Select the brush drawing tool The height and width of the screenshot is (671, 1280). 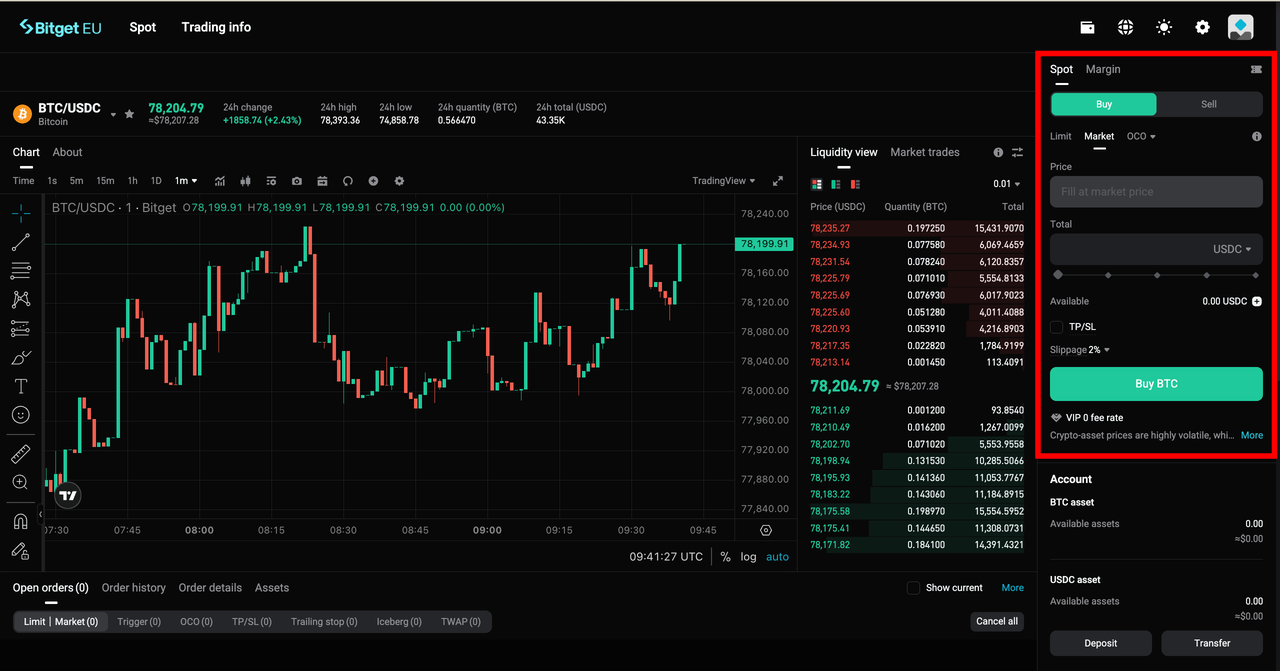(20, 357)
